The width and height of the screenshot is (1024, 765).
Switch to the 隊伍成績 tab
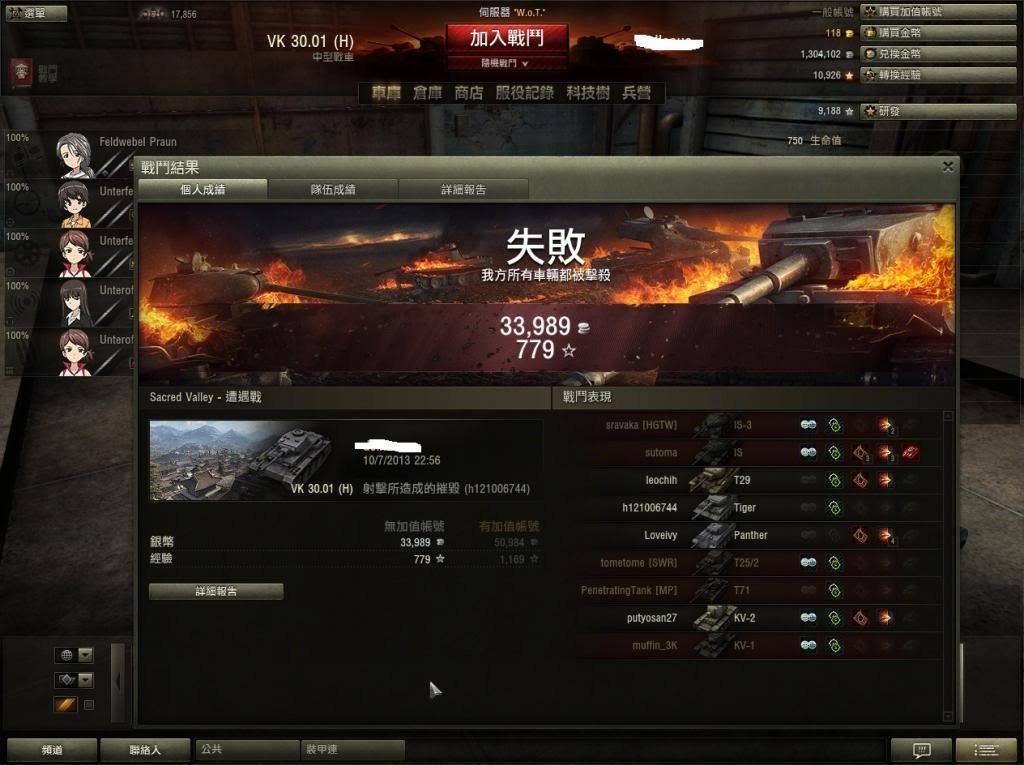tap(333, 189)
